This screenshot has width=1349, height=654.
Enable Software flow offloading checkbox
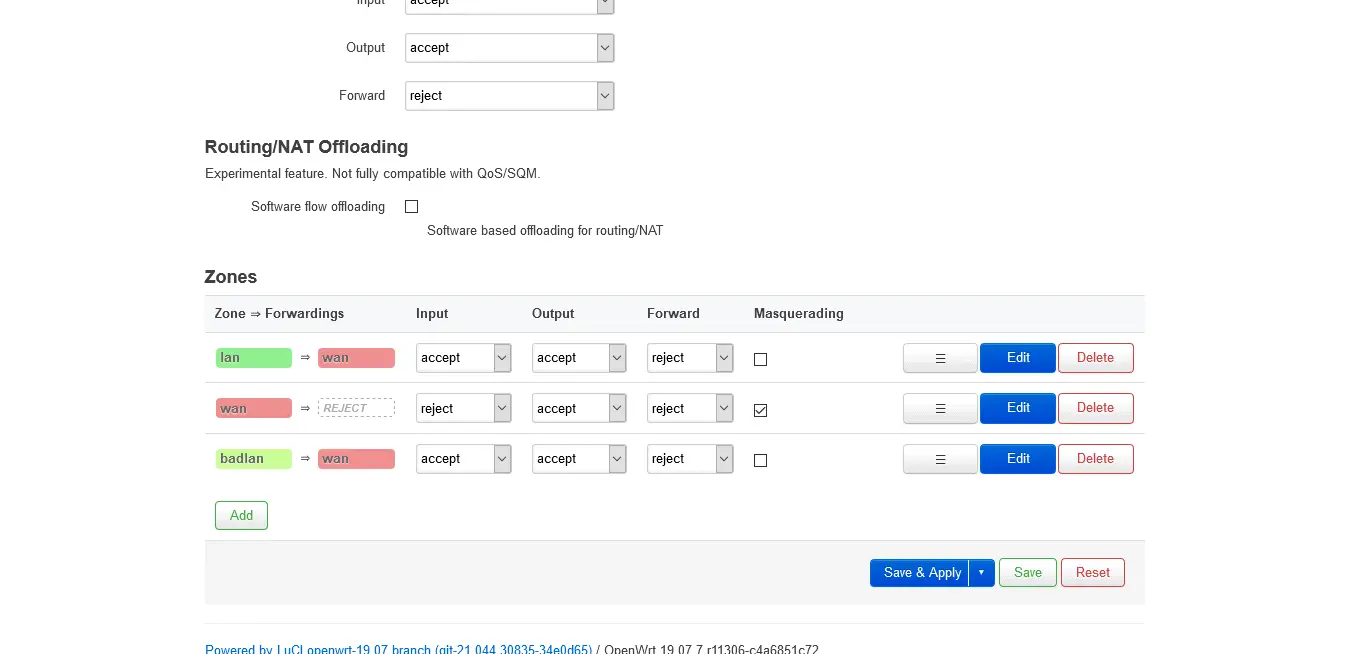(411, 207)
